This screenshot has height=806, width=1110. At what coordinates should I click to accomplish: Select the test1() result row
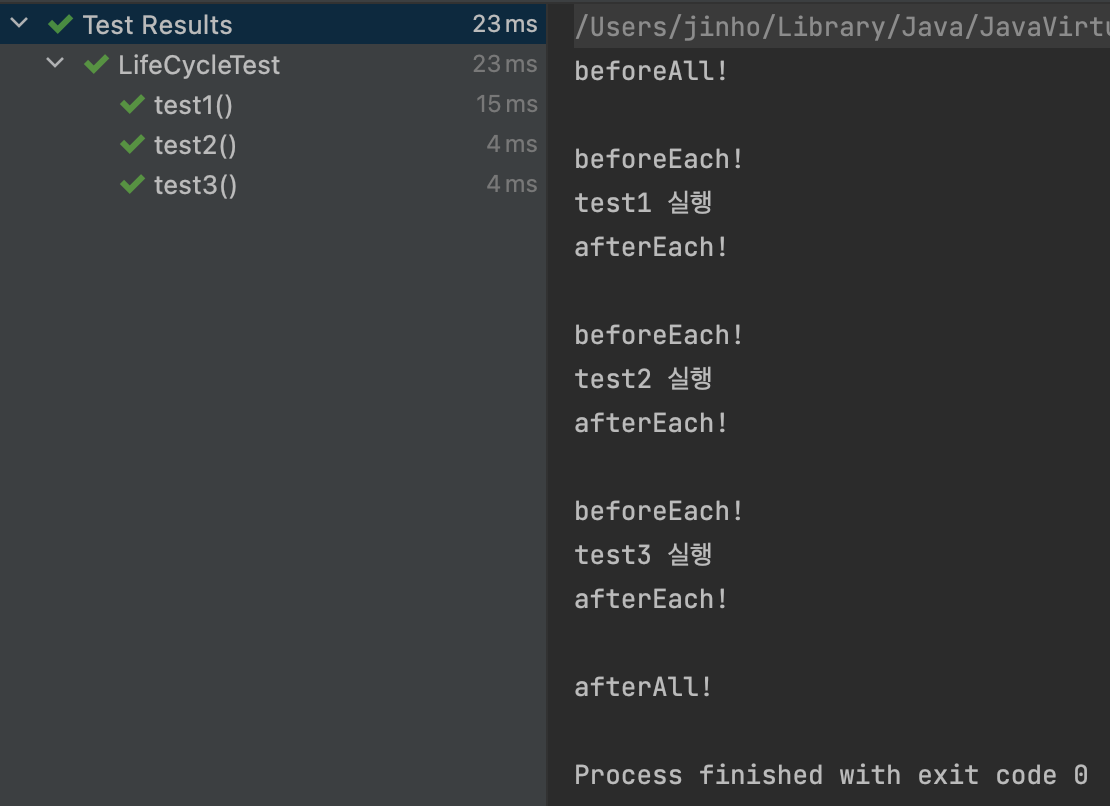(273, 105)
